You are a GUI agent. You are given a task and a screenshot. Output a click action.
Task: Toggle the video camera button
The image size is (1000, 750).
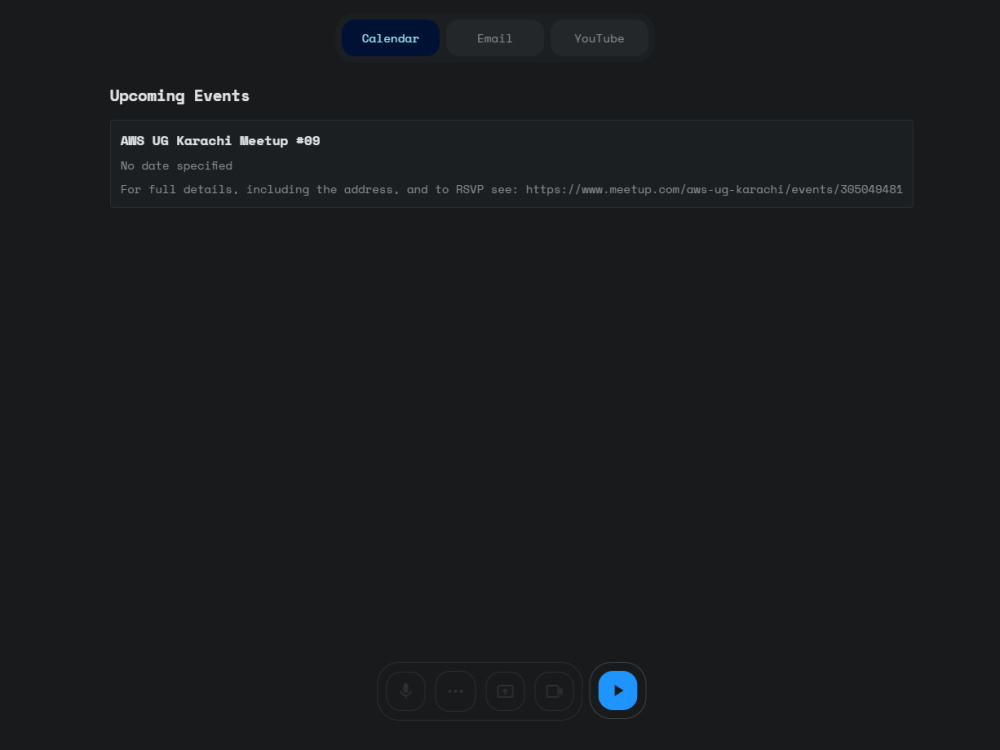point(554,691)
